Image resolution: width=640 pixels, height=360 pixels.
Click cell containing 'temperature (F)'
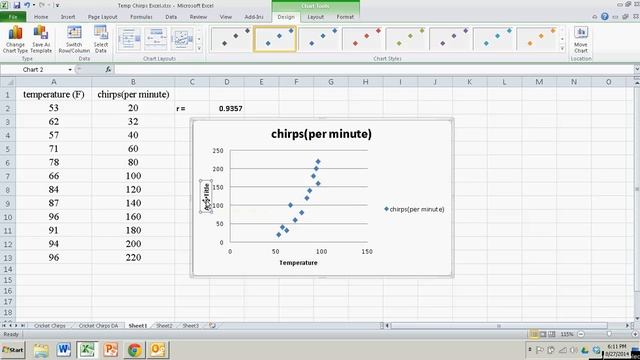click(53, 94)
